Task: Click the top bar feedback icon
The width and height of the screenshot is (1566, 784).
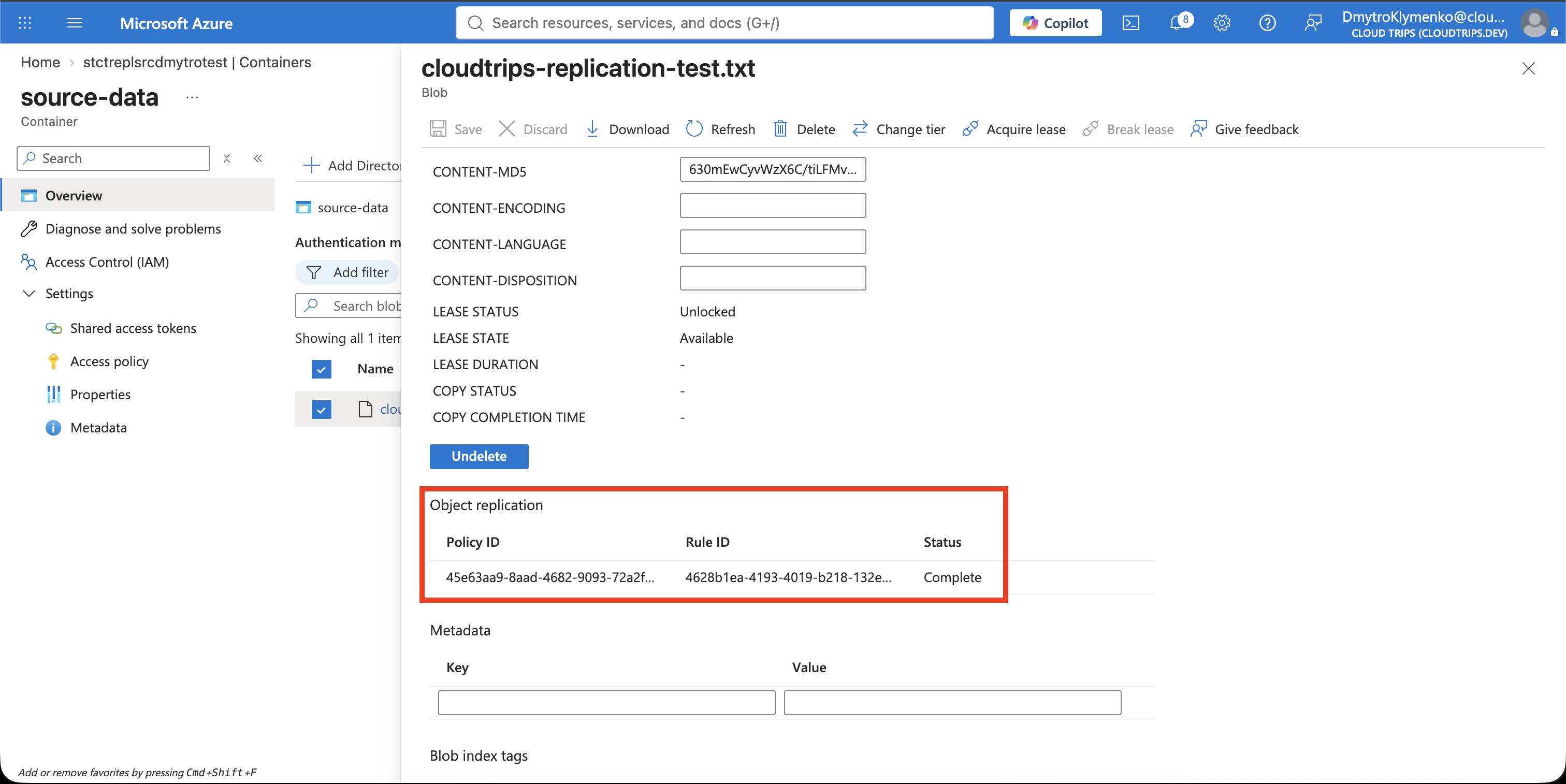Action: pos(1313,23)
